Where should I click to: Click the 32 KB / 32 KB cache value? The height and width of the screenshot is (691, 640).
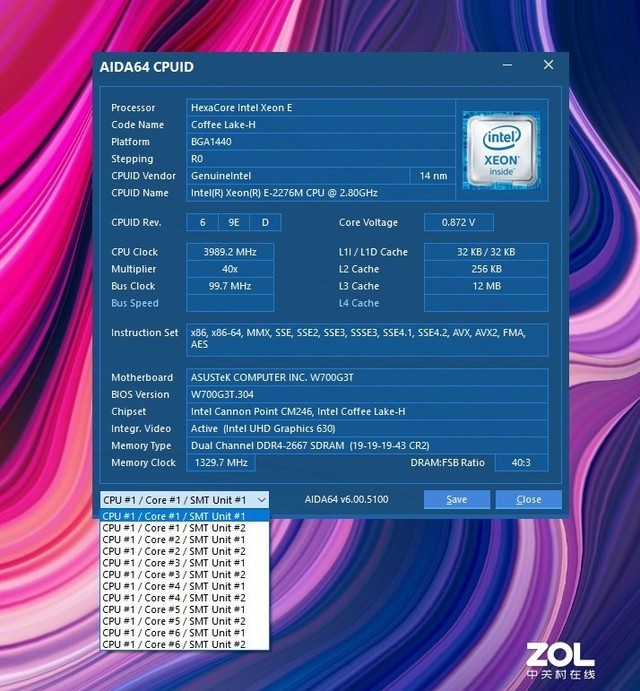pyautogui.click(x=486, y=252)
